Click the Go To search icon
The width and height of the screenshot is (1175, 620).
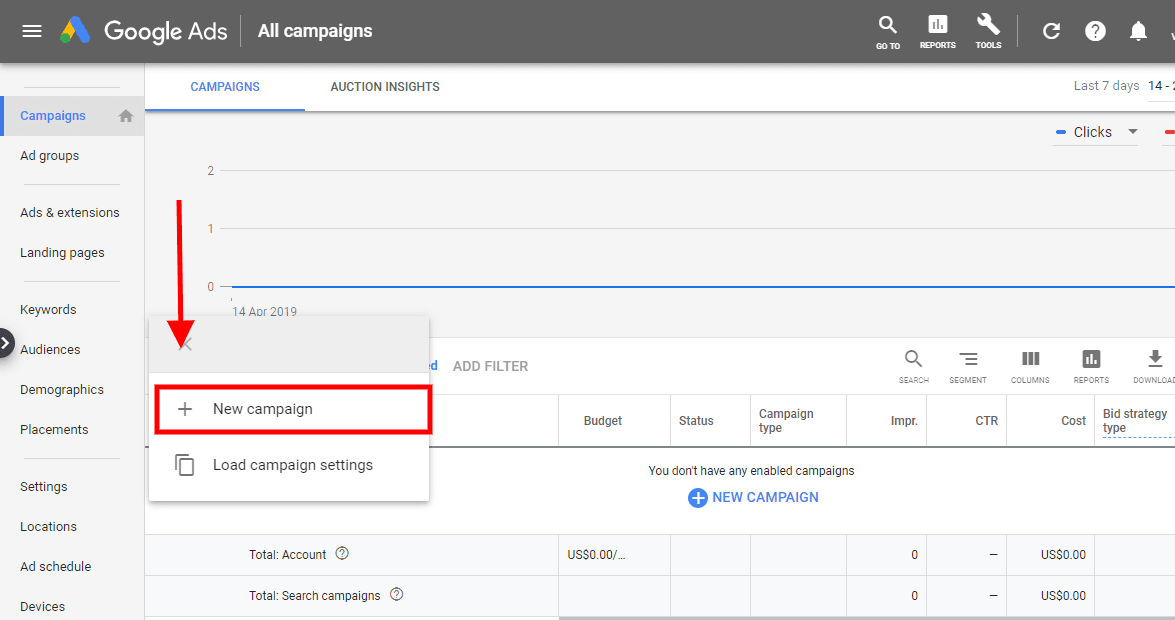coord(887,31)
